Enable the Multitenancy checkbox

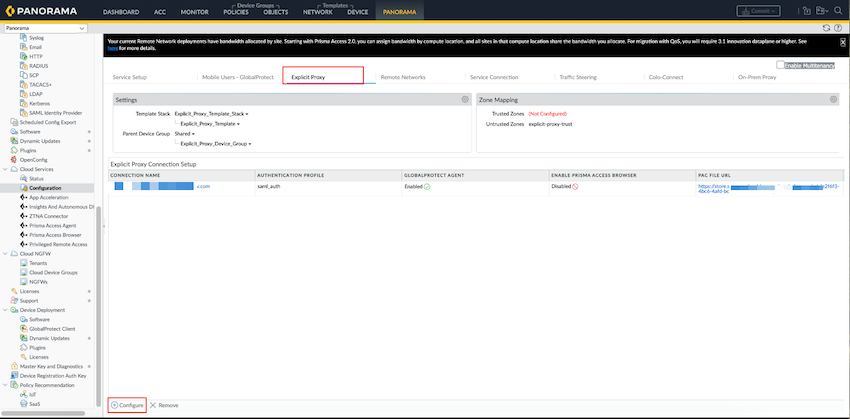tap(781, 65)
